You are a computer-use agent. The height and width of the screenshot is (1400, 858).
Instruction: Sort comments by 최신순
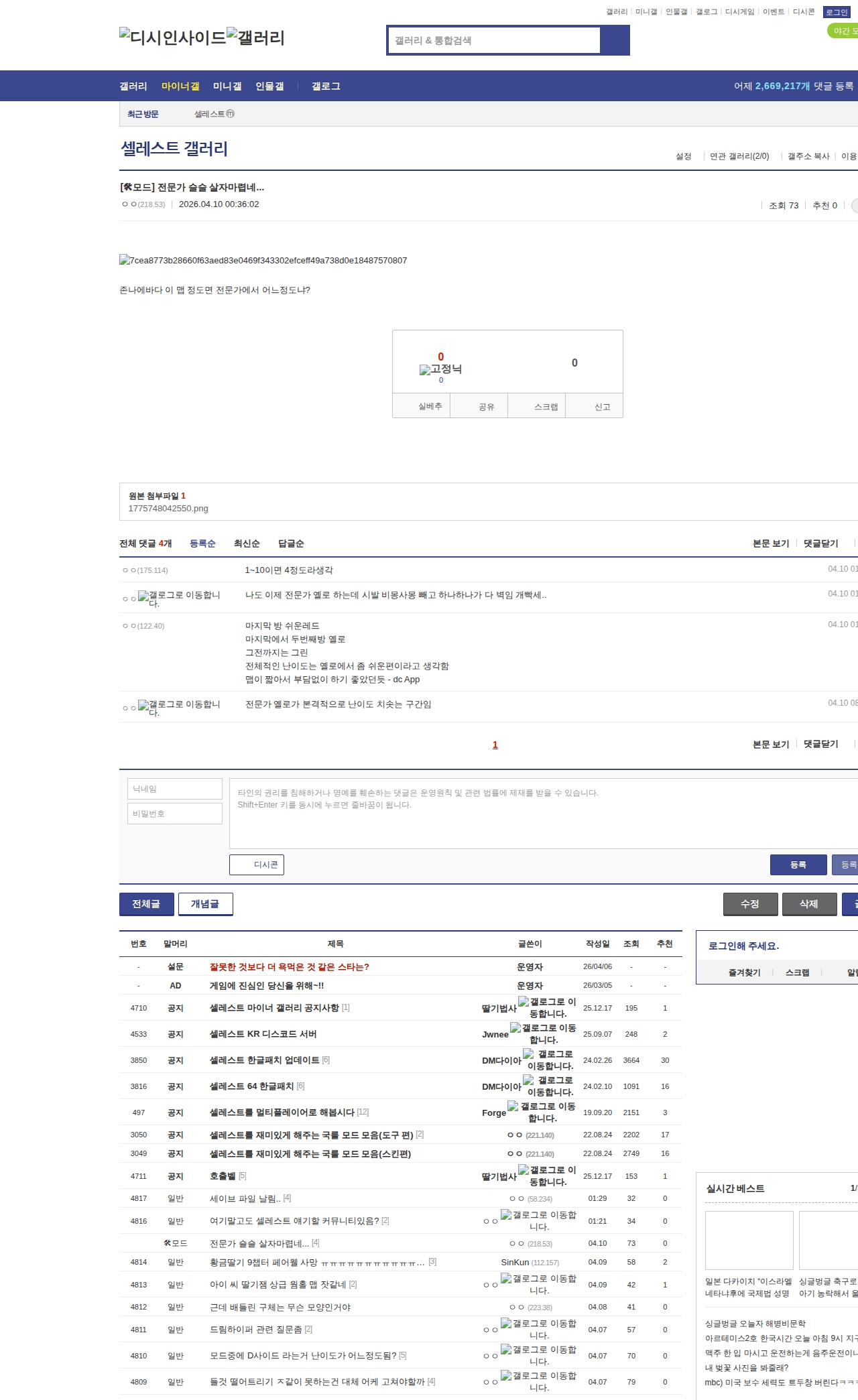[x=247, y=544]
